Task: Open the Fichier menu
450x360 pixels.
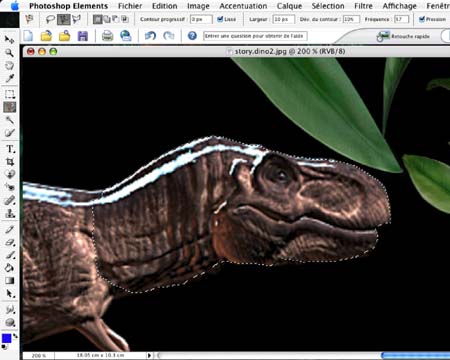Action: coord(130,6)
